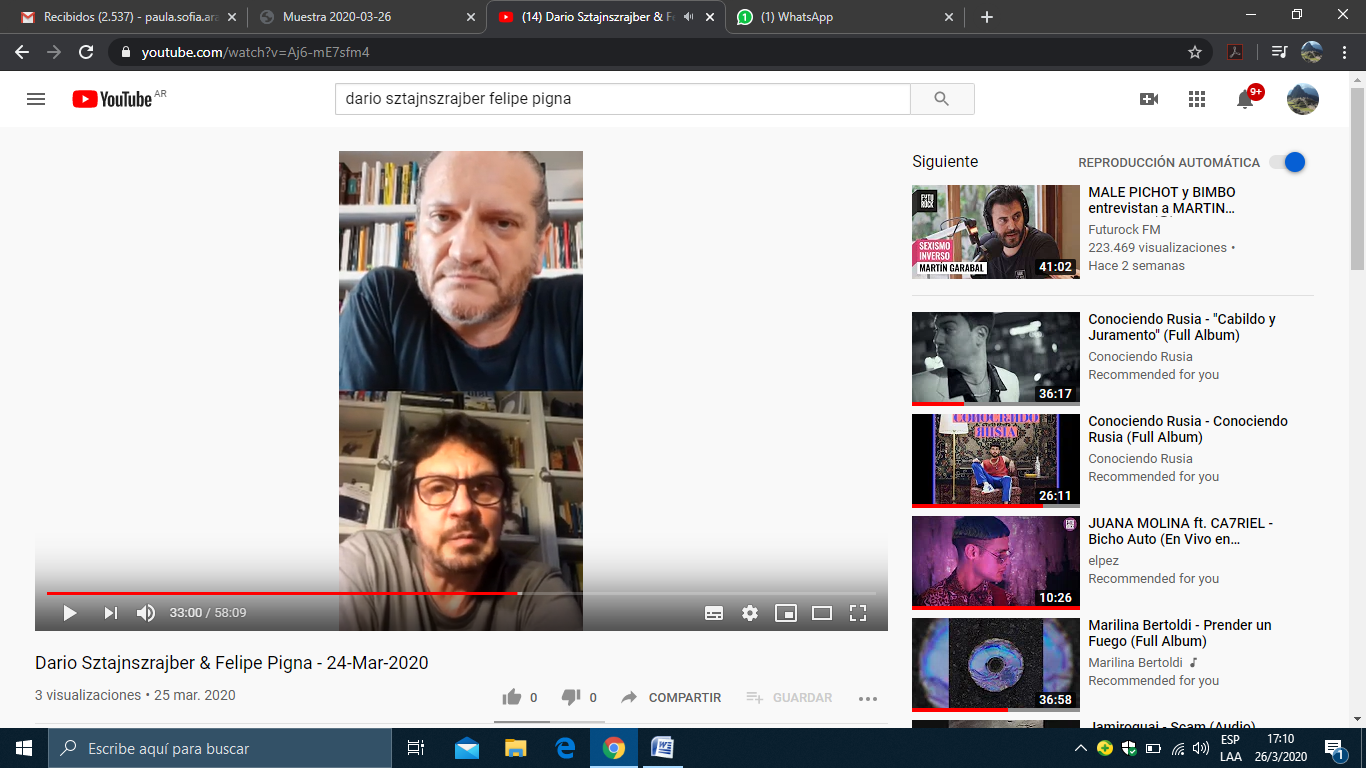Open media control playlist icon
The image size is (1366, 768).
1279,52
